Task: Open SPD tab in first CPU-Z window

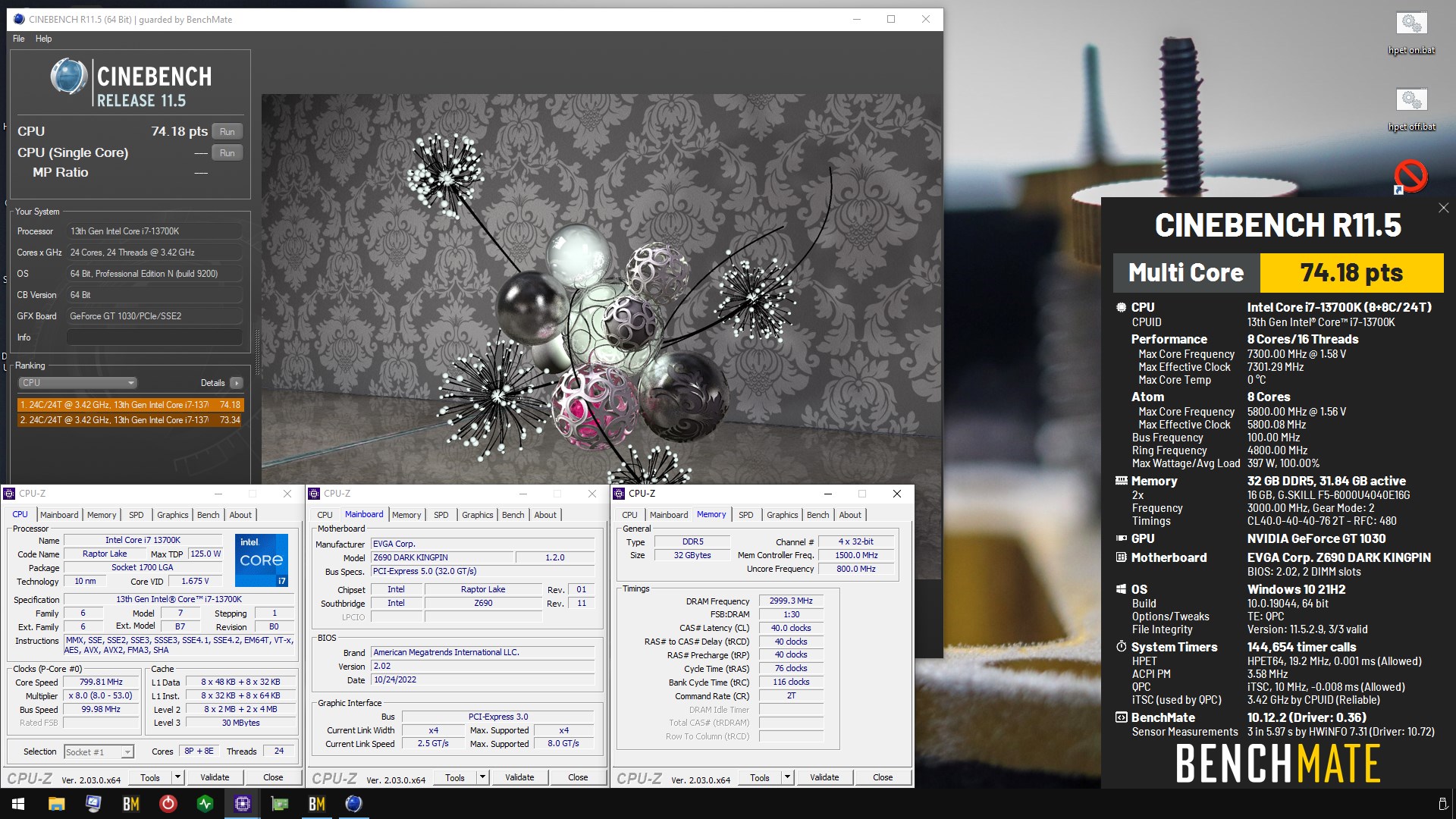Action: pyautogui.click(x=136, y=515)
